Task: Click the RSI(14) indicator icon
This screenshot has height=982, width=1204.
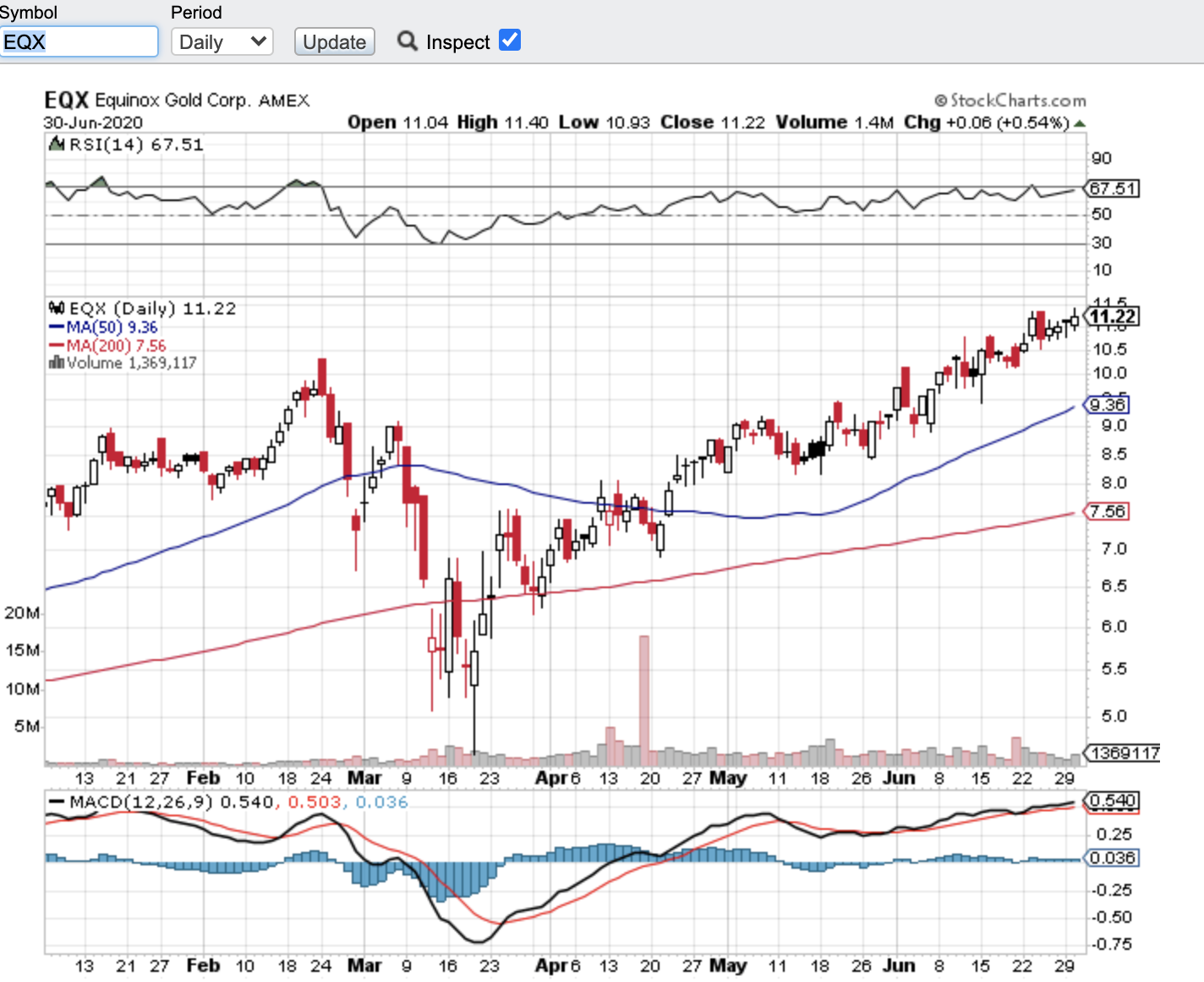Action: 57,145
